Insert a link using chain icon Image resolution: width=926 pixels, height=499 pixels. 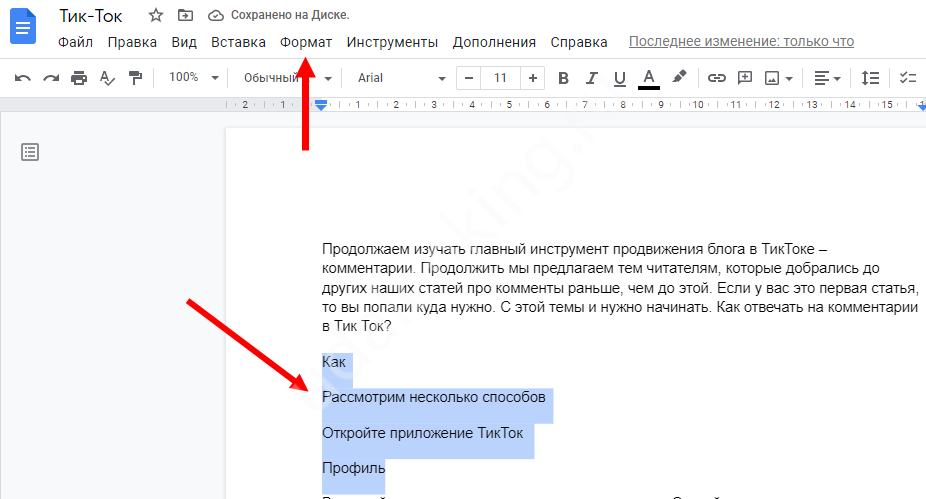[716, 78]
